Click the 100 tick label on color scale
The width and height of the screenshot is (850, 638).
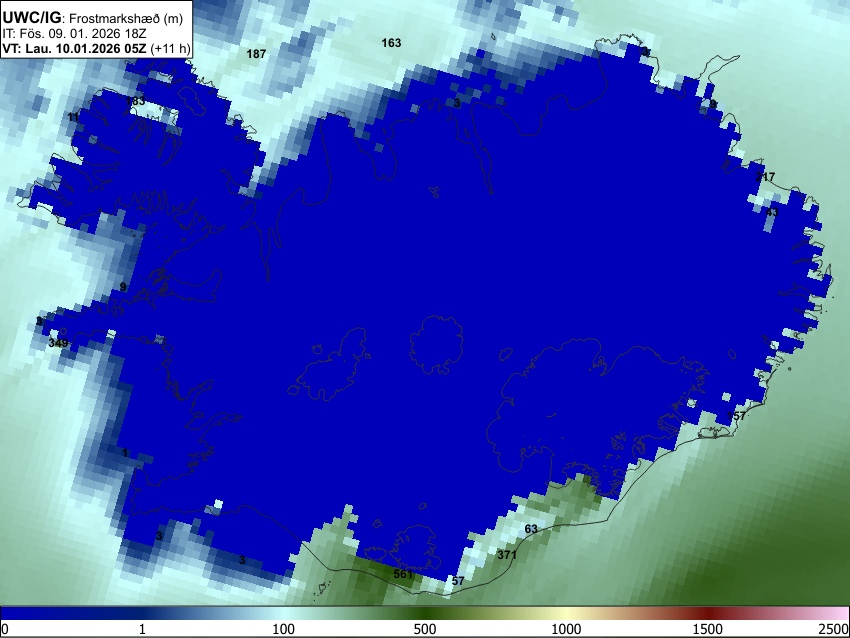pos(283,629)
